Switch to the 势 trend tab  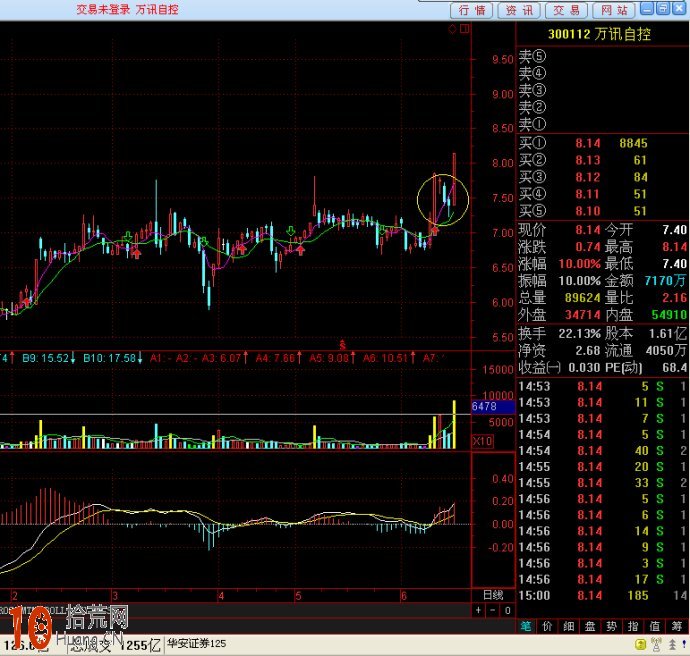click(612, 626)
